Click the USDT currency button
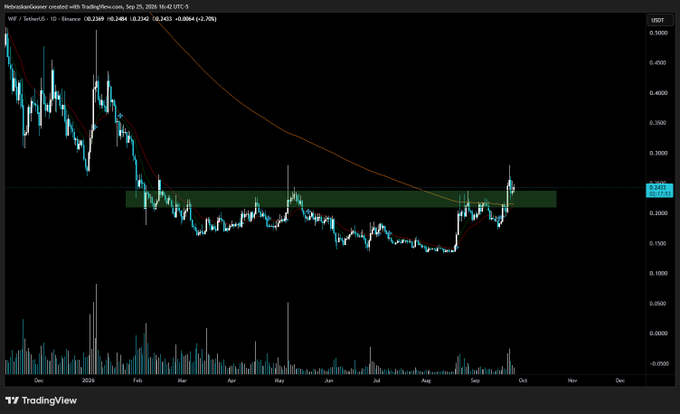Image resolution: width=680 pixels, height=414 pixels. 658,20
